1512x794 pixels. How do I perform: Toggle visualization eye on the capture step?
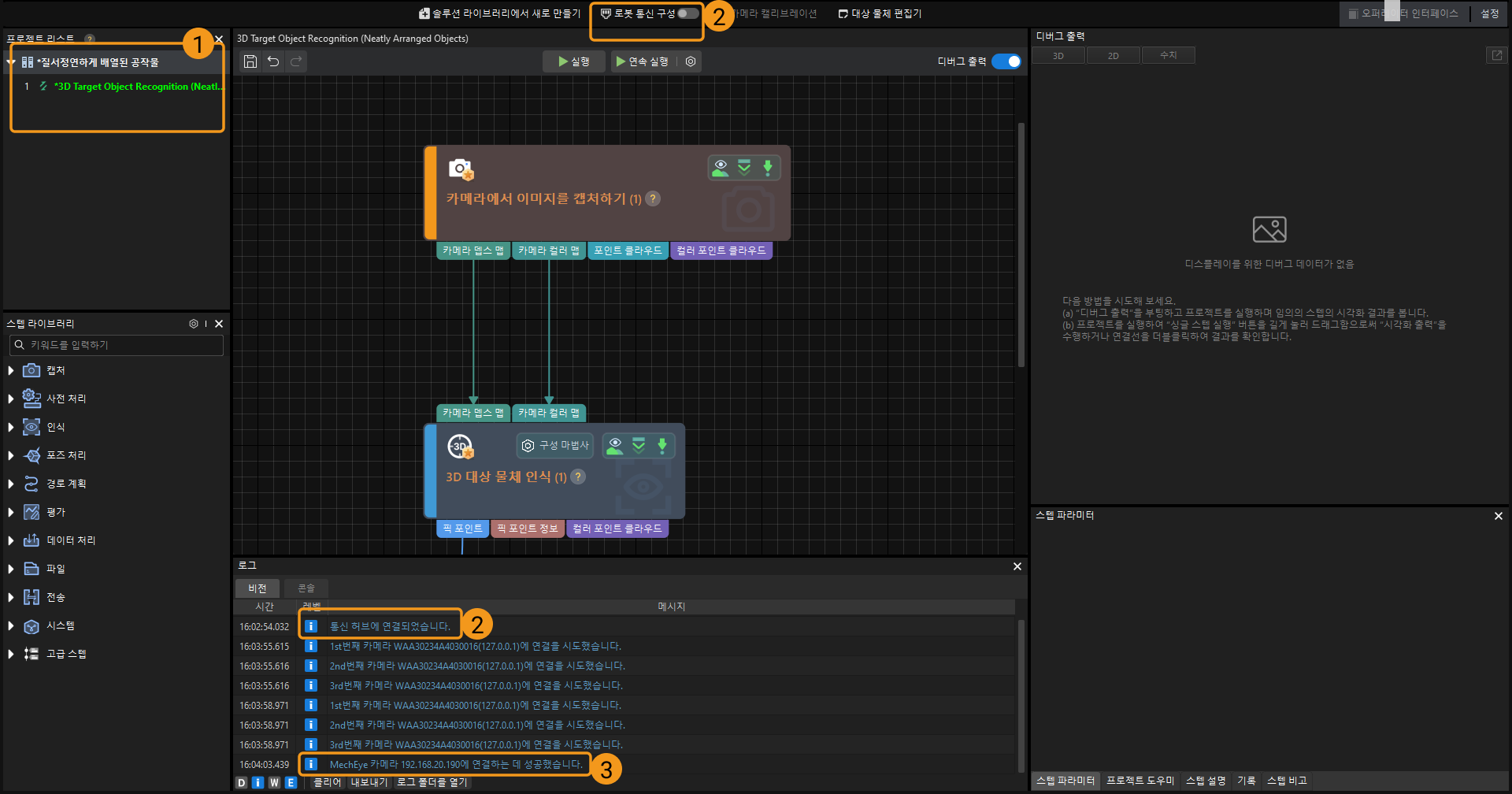[721, 168]
